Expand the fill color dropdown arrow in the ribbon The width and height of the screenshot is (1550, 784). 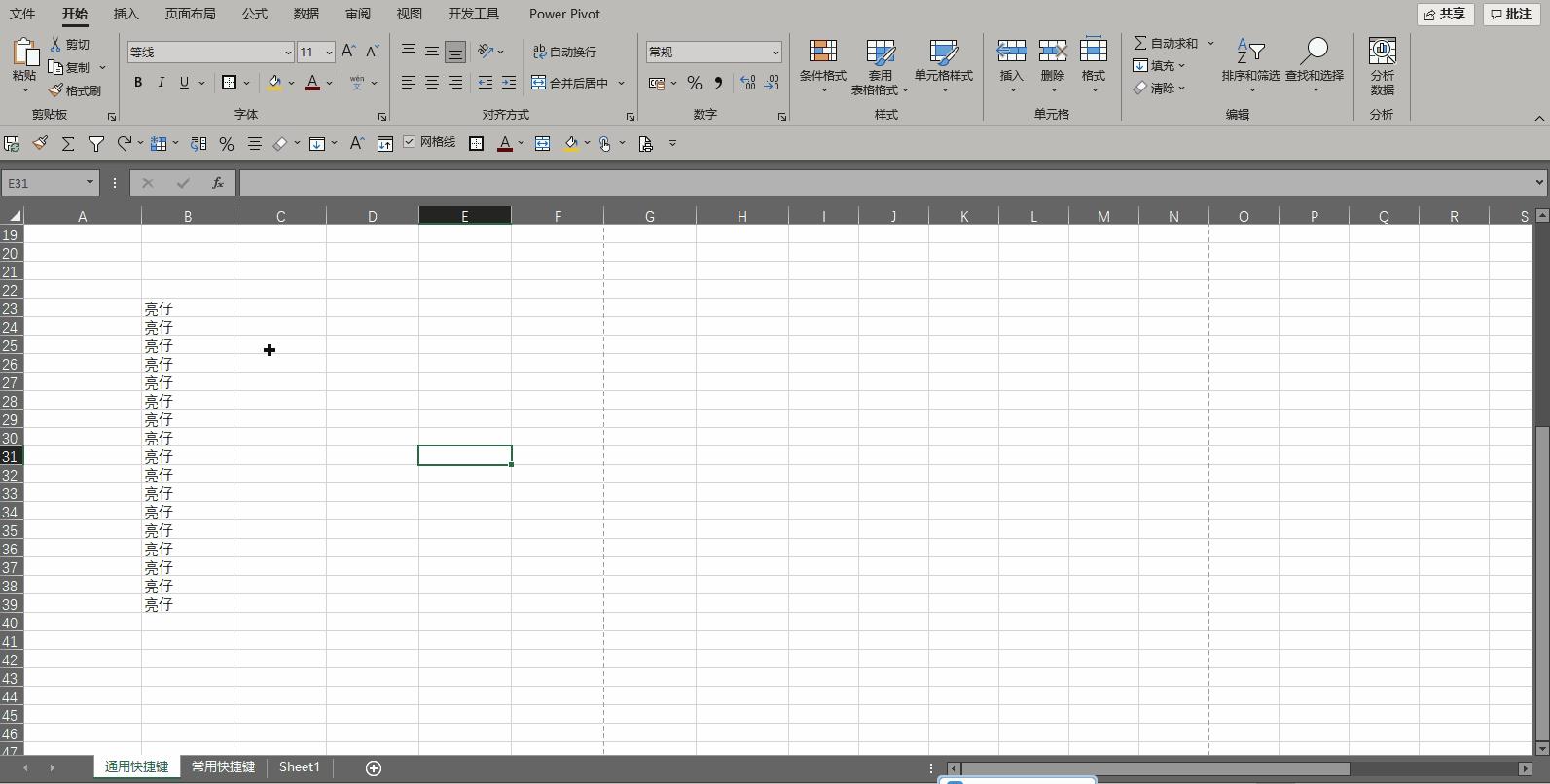(x=291, y=83)
